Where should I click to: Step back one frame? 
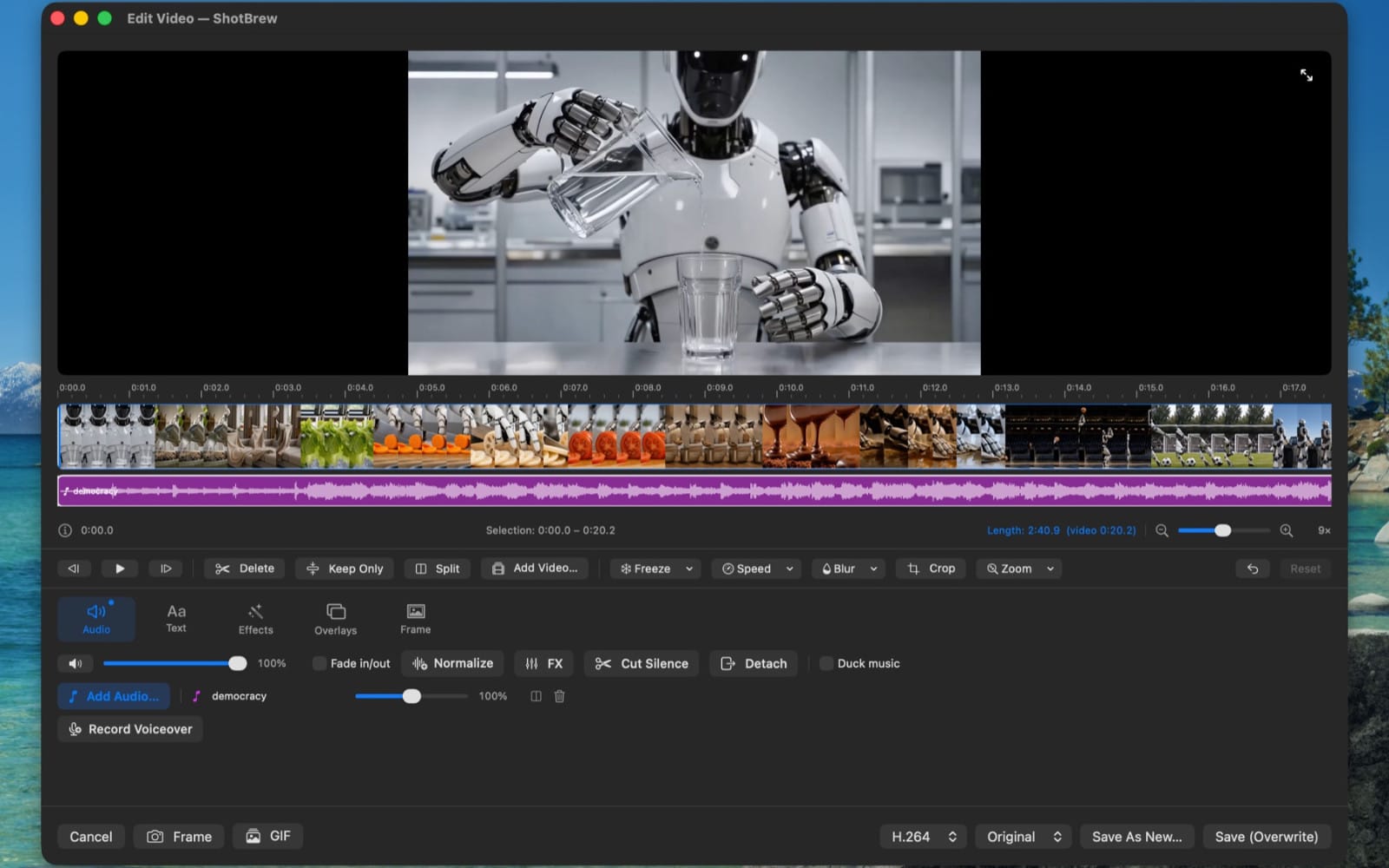[x=74, y=569]
